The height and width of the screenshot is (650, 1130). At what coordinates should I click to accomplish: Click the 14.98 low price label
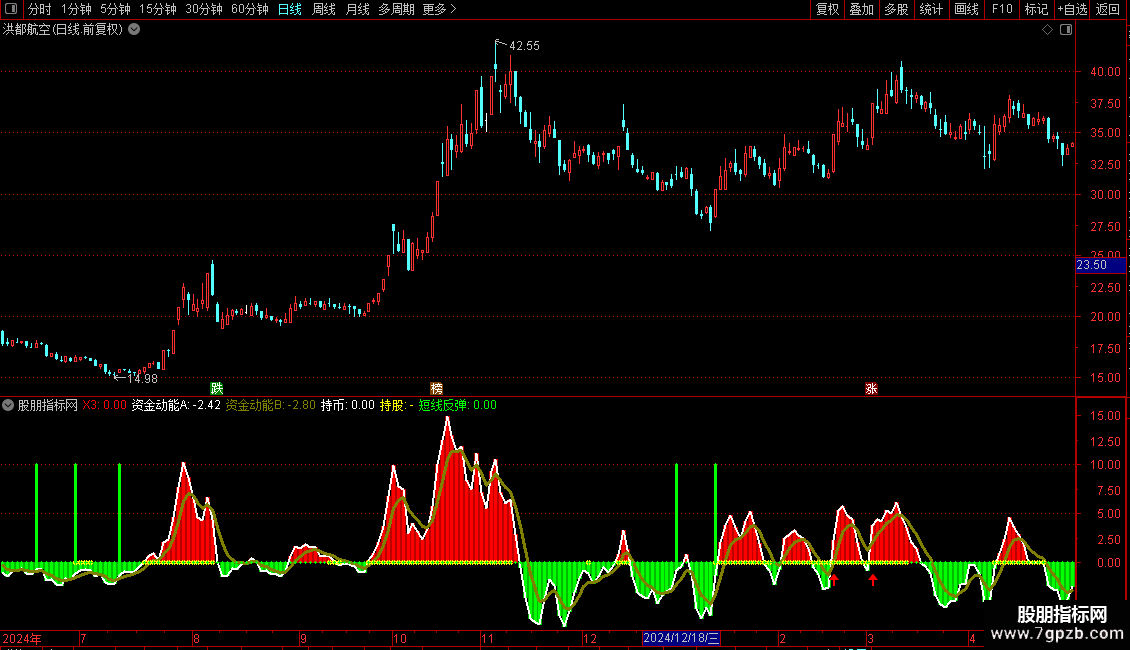coord(142,378)
